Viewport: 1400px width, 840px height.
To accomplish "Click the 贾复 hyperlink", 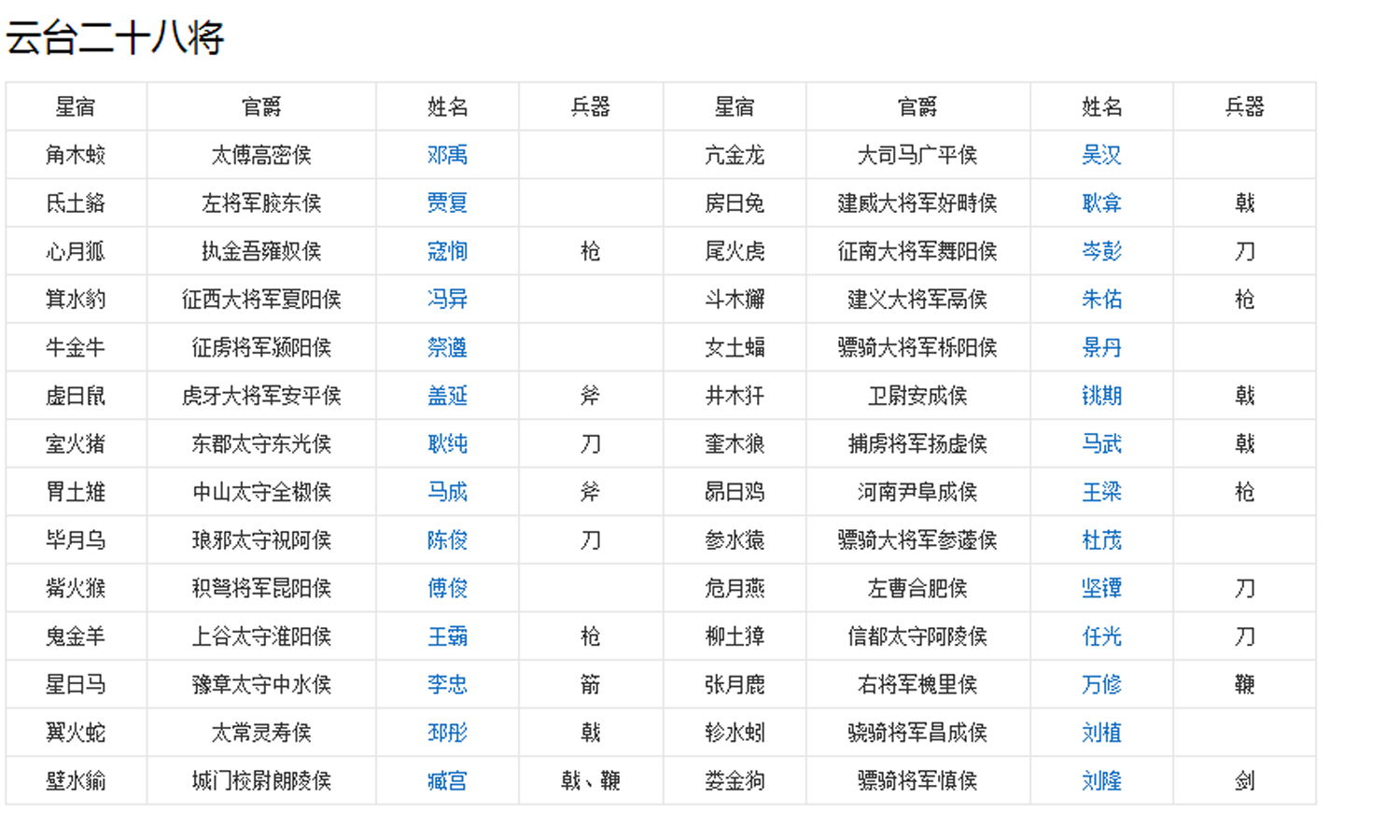I will point(447,203).
